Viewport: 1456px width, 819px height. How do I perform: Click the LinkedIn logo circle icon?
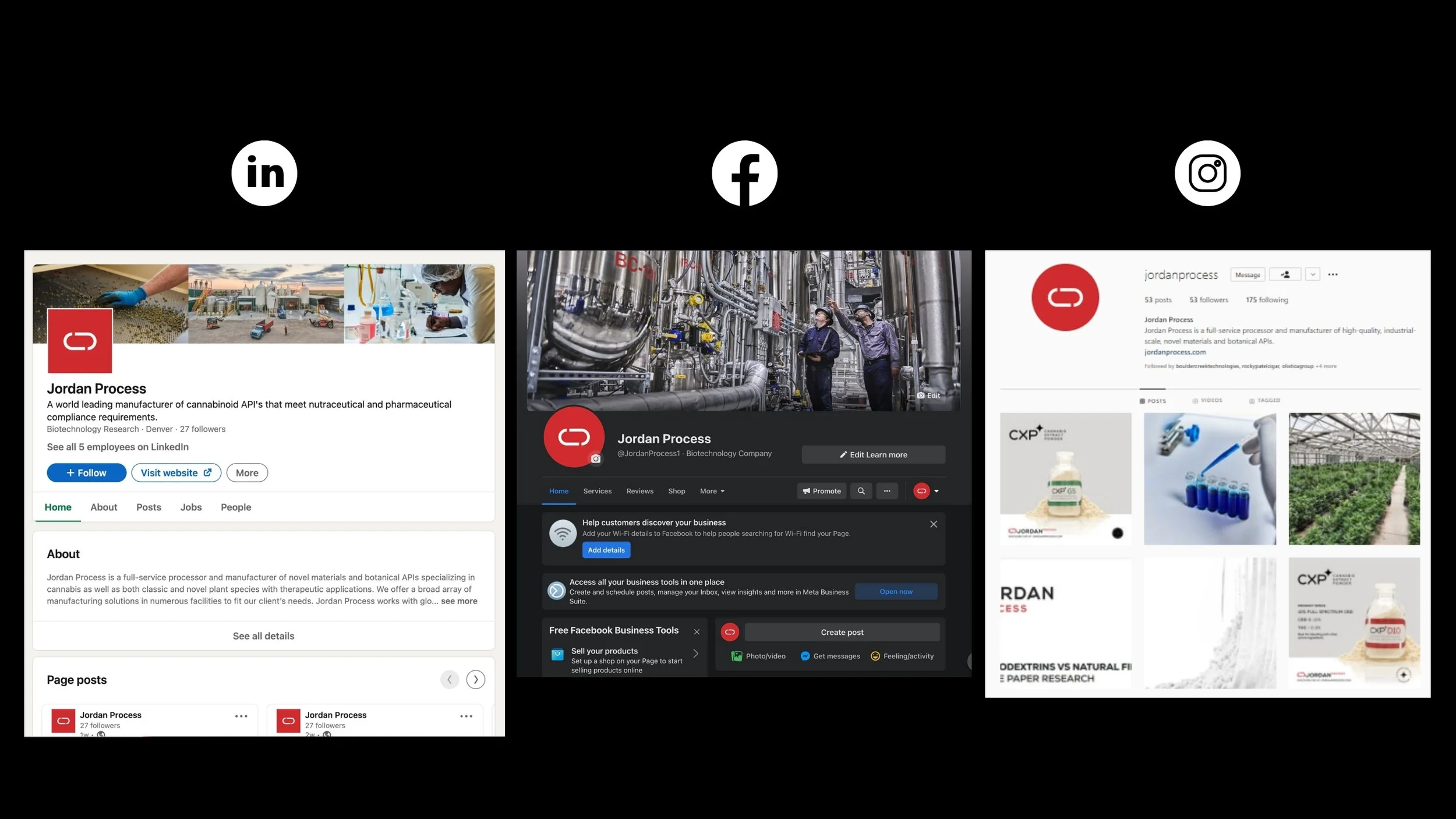click(x=264, y=173)
